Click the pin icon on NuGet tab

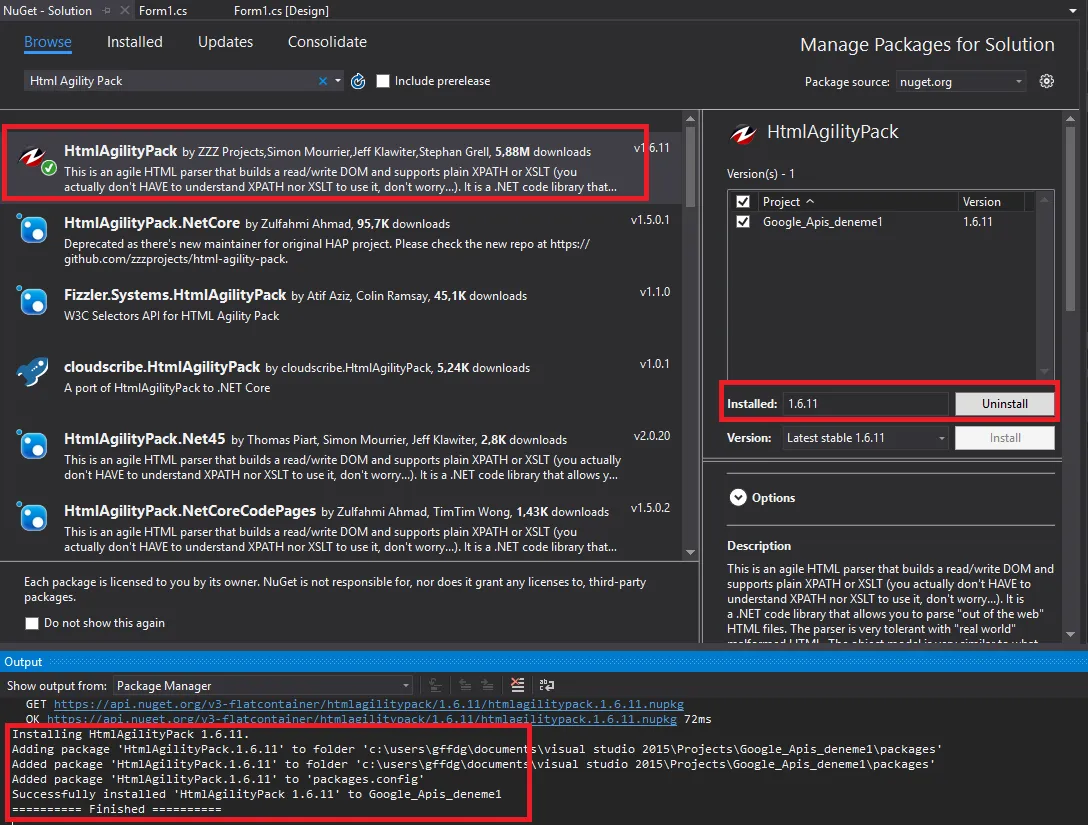[107, 10]
